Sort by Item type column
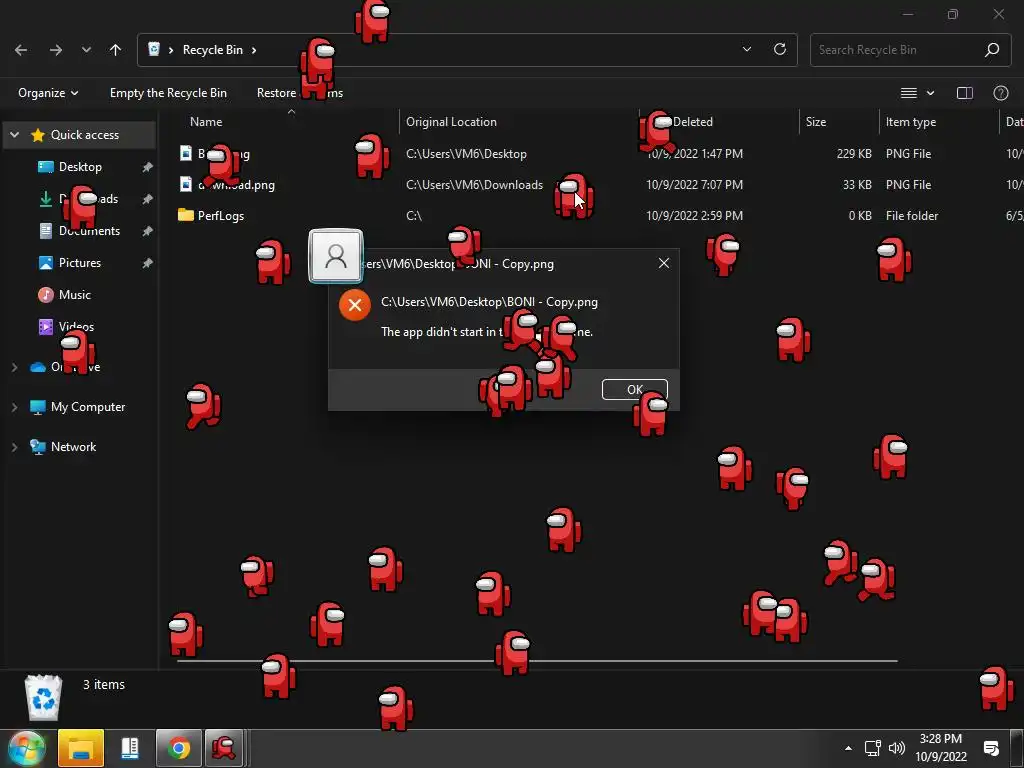This screenshot has height=768, width=1024. 910,121
